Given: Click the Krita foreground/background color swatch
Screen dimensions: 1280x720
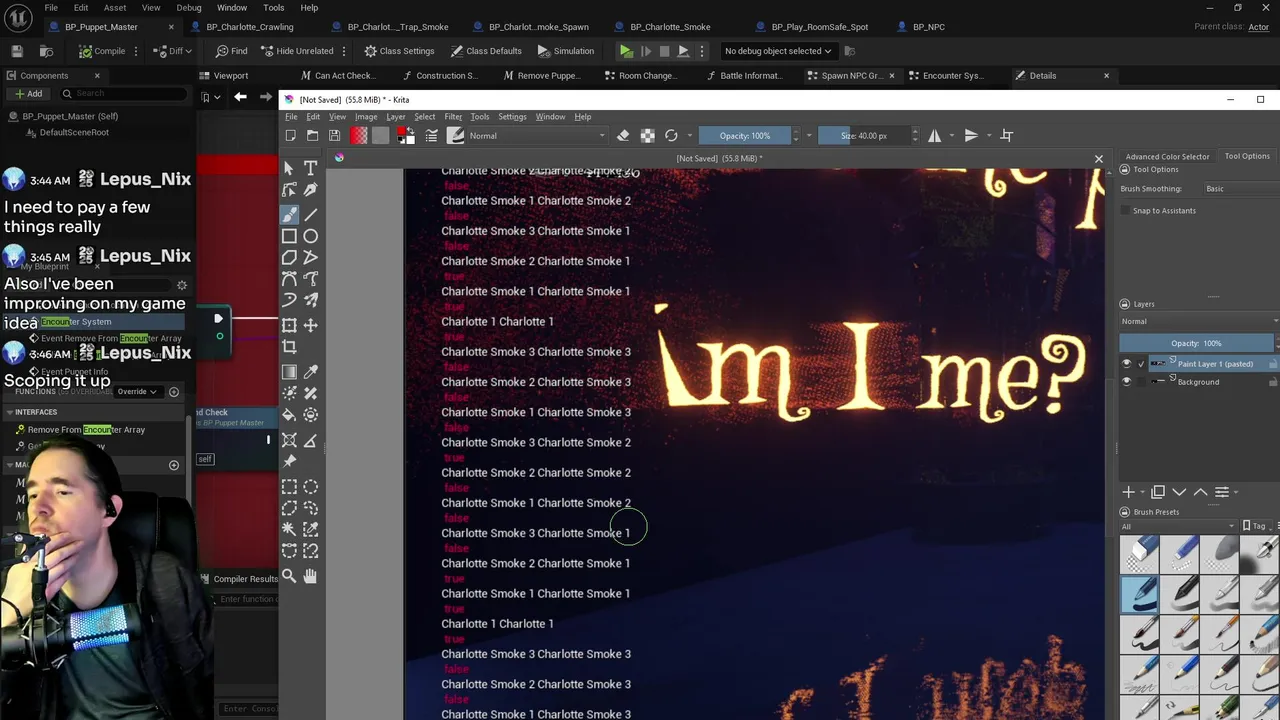Looking at the screenshot, I should point(406,135).
